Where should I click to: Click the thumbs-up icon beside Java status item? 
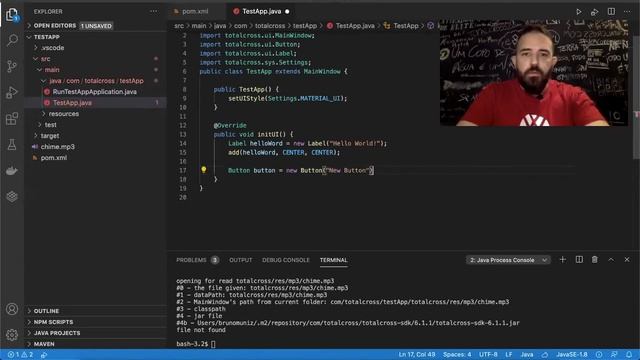pos(544,355)
